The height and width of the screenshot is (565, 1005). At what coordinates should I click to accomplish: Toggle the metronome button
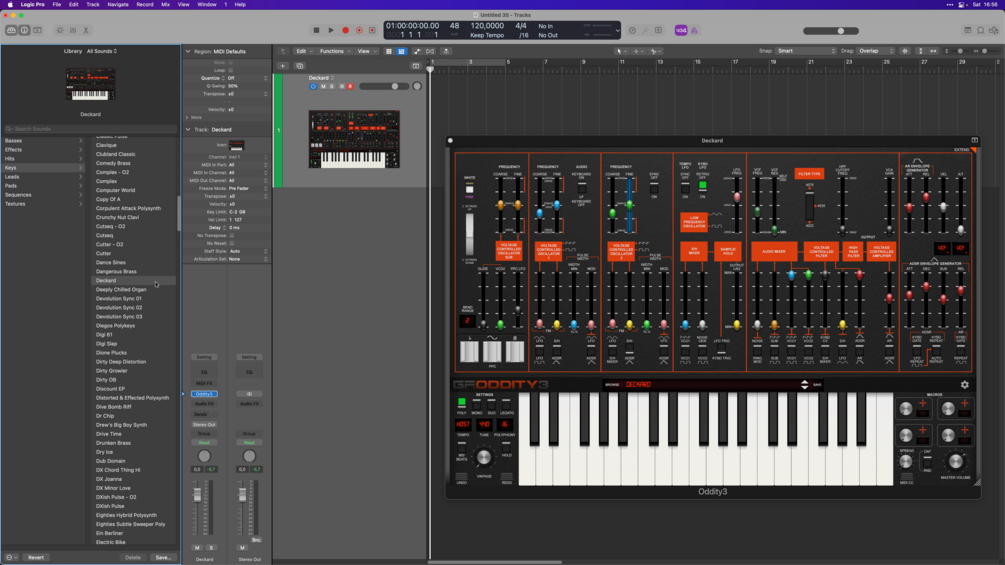pyautogui.click(x=694, y=30)
